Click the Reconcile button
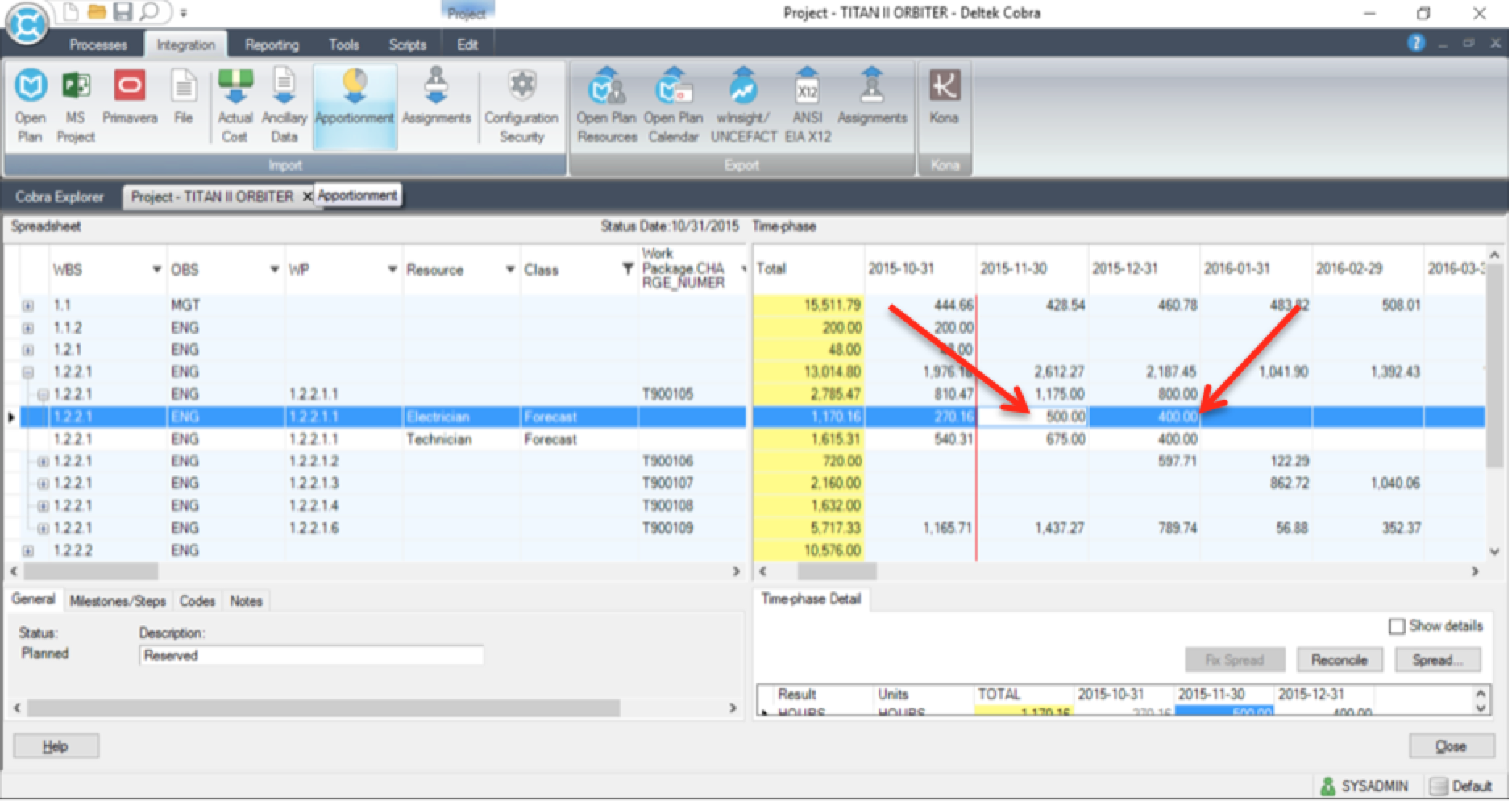 [x=1340, y=659]
